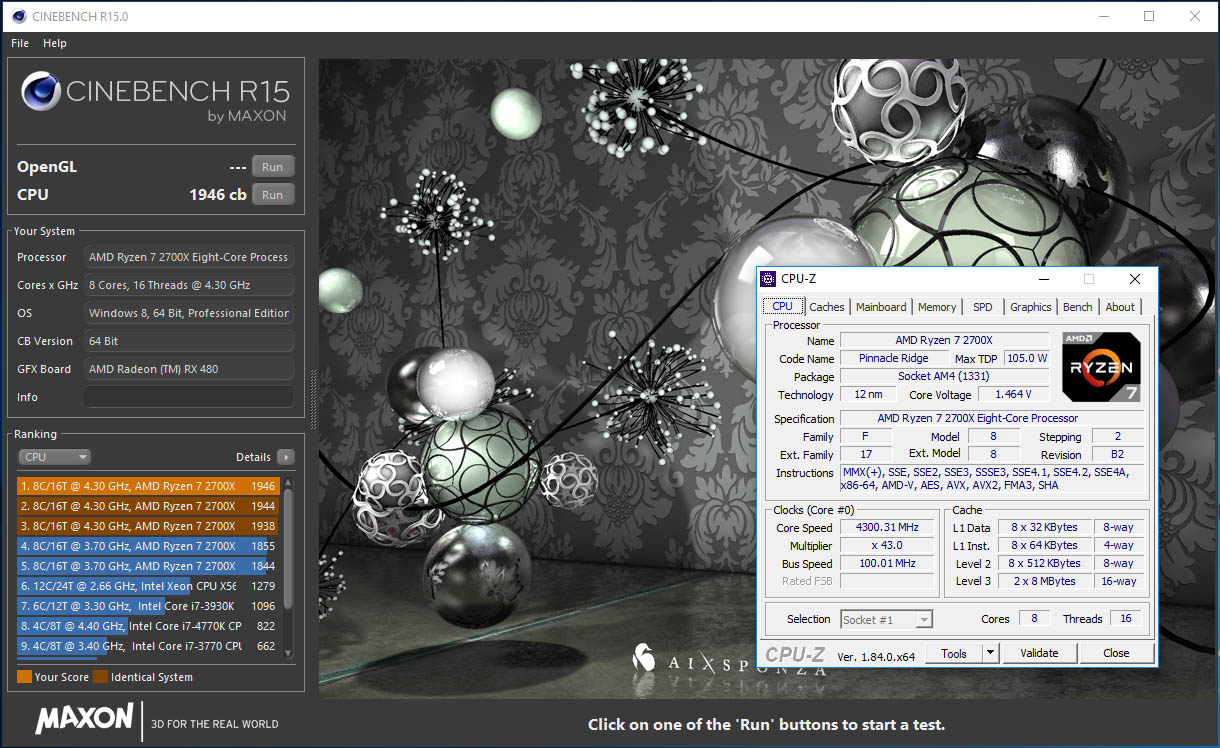
Task: Click the CPU-Z window title icon
Action: pyautogui.click(x=768, y=279)
